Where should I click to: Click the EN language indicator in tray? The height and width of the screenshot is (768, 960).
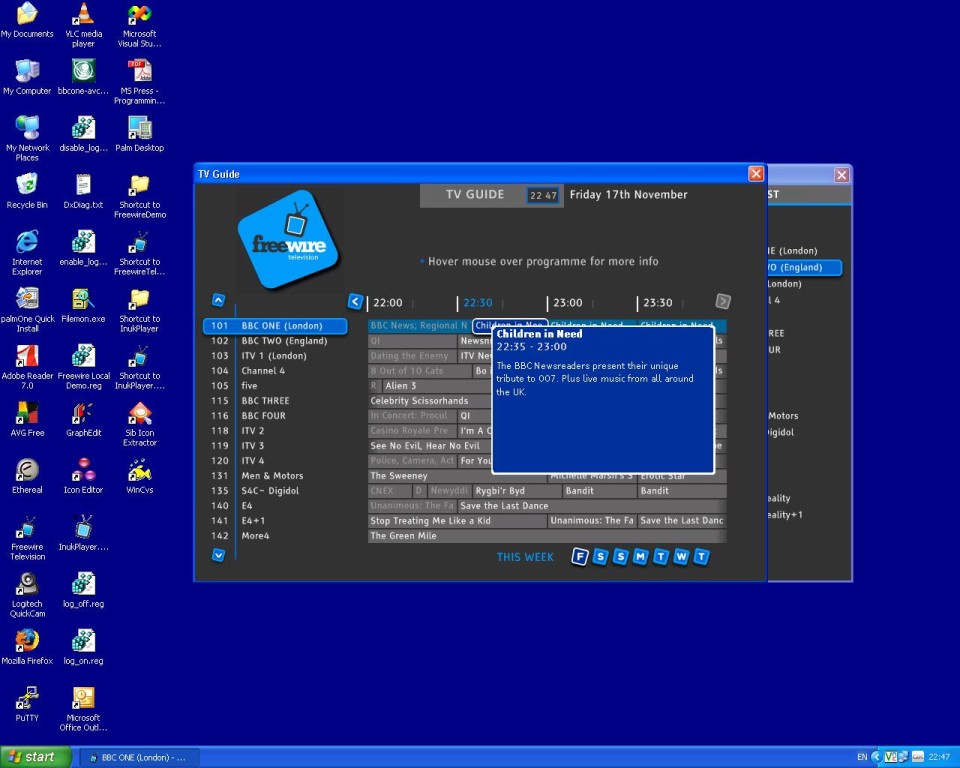(x=862, y=757)
